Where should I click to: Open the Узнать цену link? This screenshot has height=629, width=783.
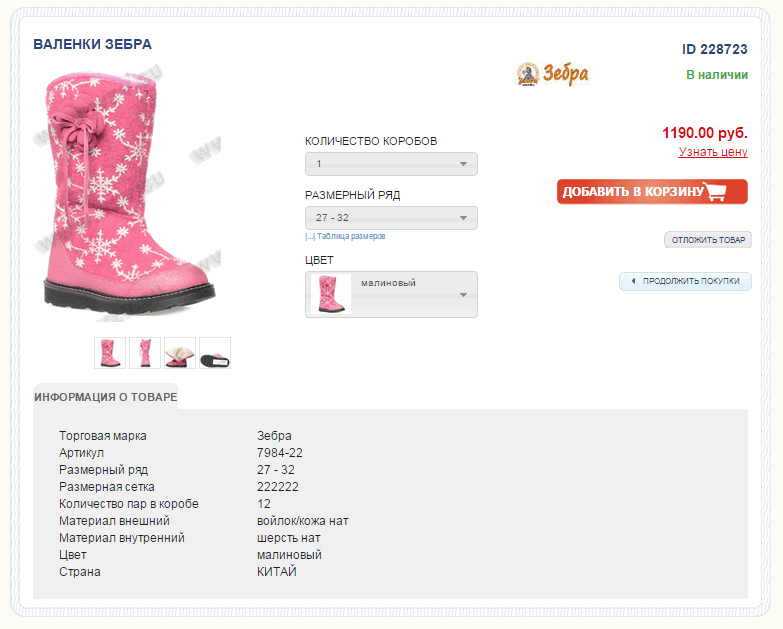click(x=713, y=152)
